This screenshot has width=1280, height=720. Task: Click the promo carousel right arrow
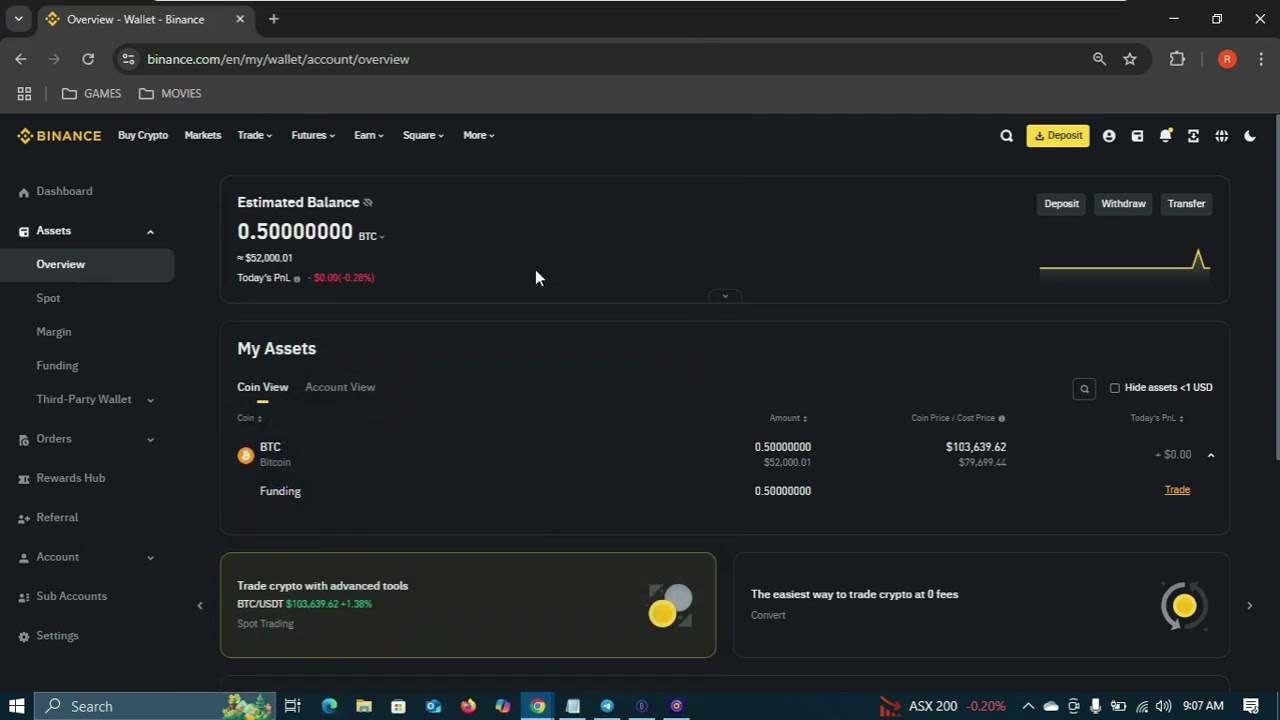(x=1249, y=606)
